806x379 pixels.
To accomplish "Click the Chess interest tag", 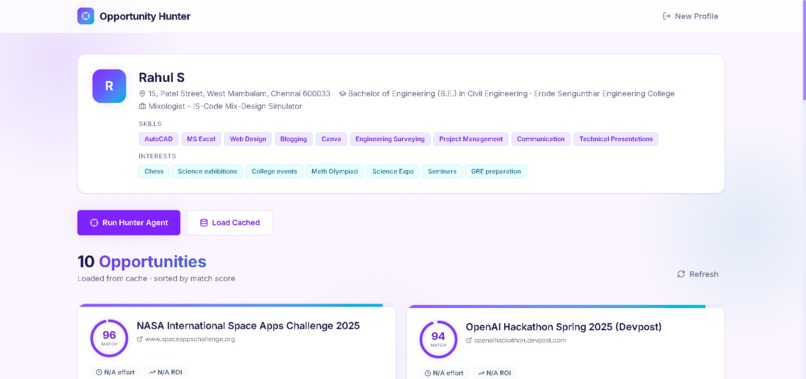I will (x=154, y=171).
